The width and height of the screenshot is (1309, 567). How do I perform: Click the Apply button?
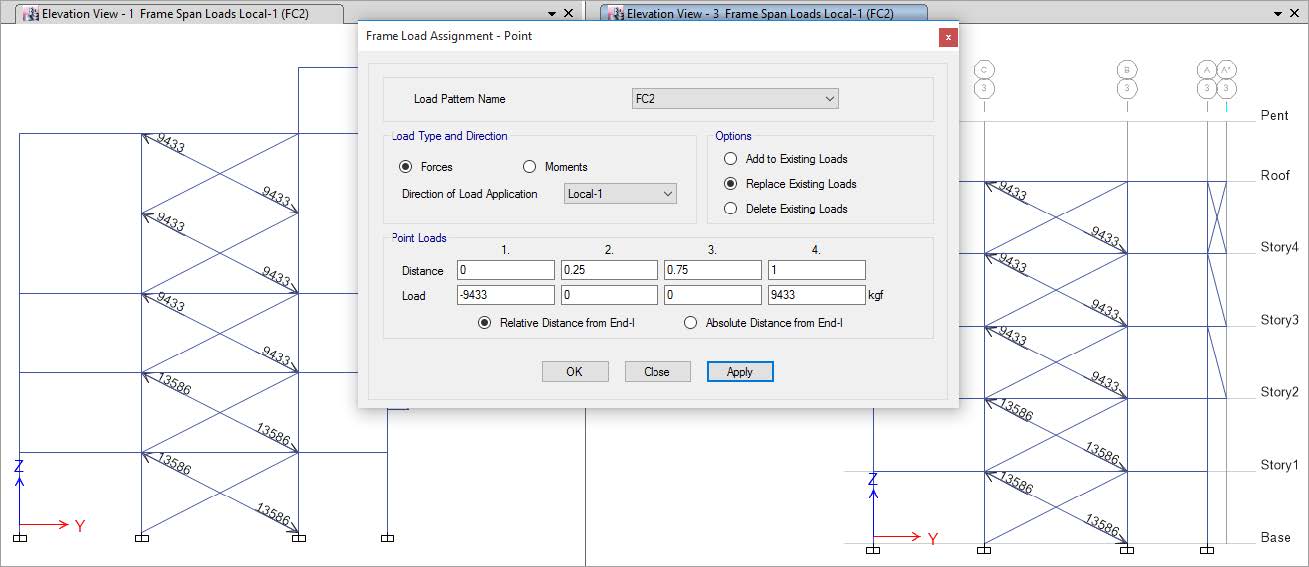tap(740, 371)
